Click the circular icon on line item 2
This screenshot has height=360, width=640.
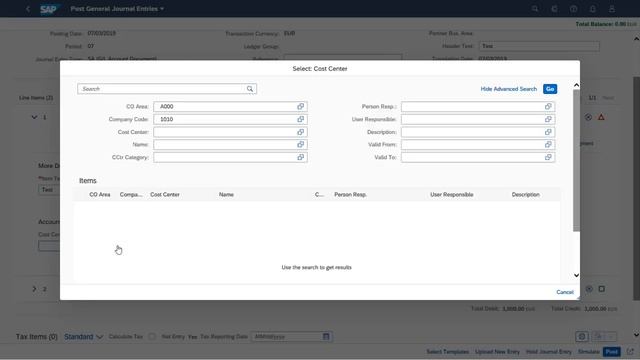click(x=589, y=289)
